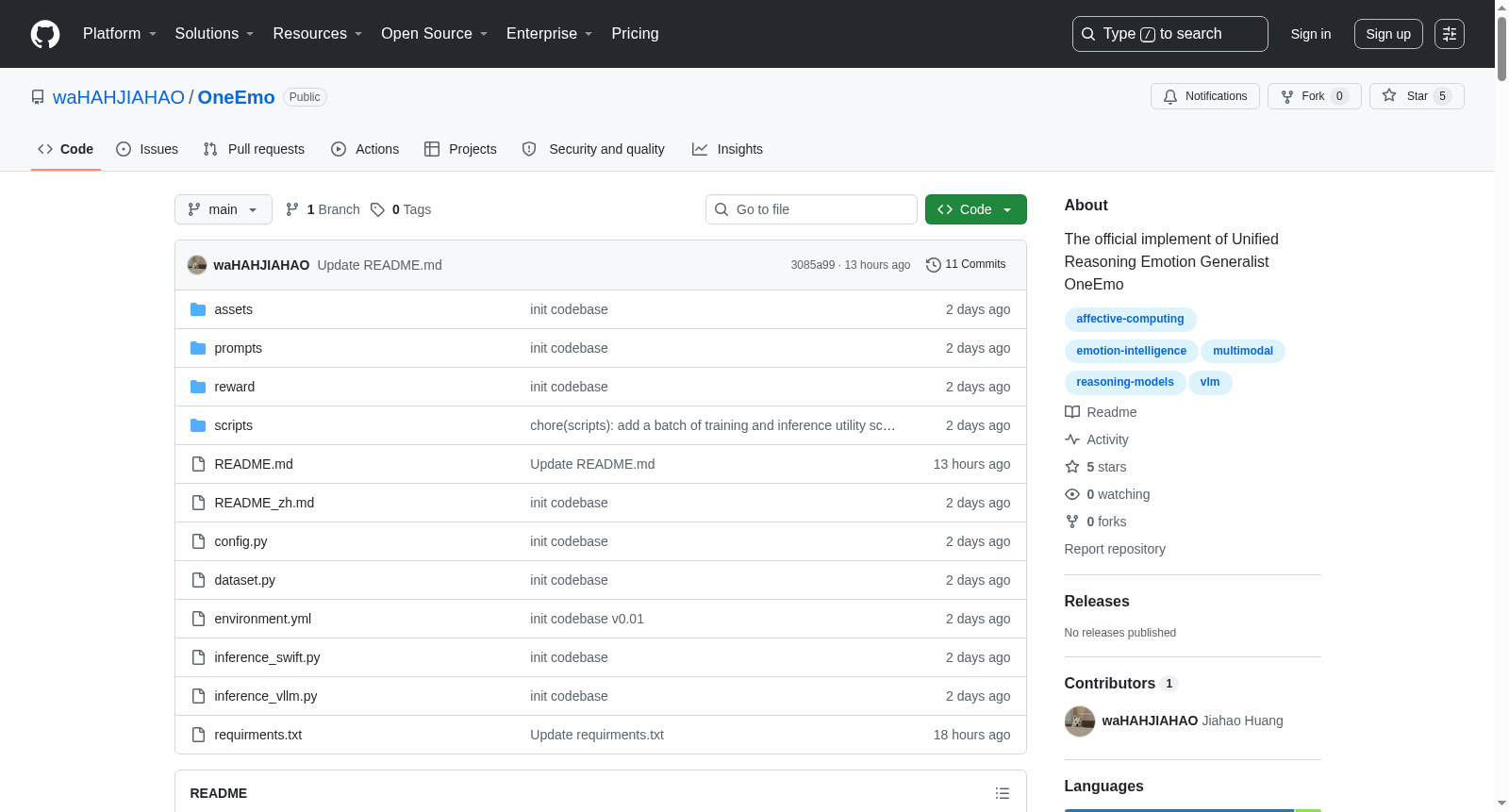
Task: Click the config.py file icon
Action: click(198, 541)
